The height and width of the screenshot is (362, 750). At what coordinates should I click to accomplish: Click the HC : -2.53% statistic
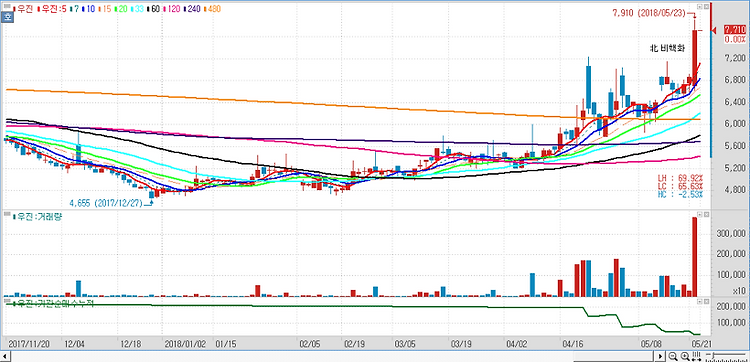pyautogui.click(x=680, y=194)
